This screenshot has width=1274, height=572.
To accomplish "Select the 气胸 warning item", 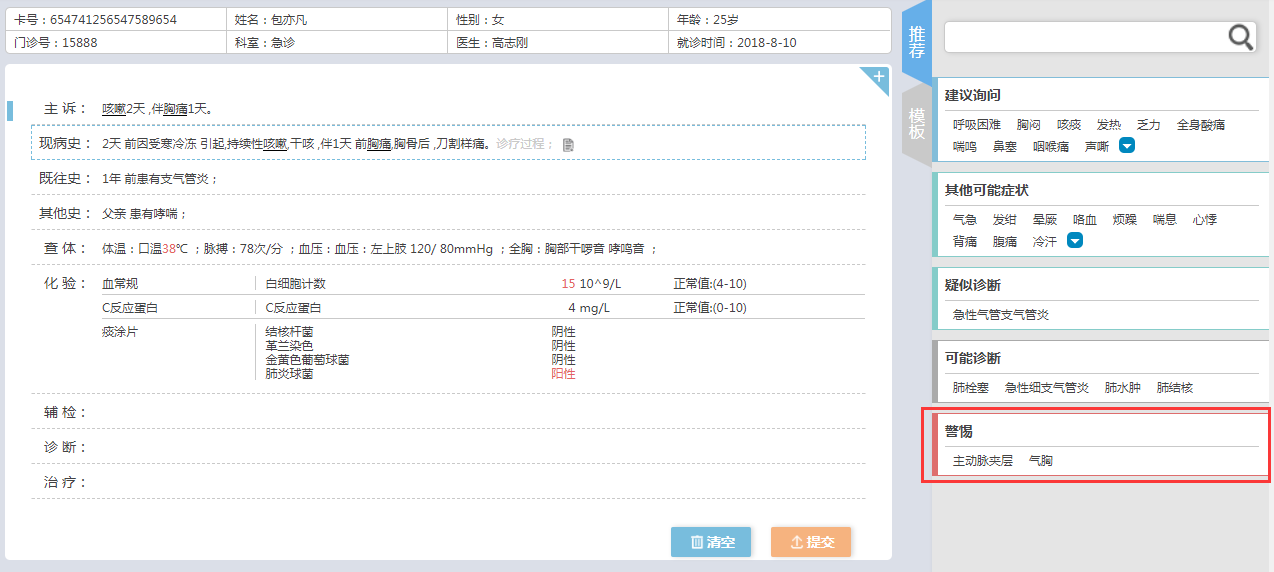I will pos(1041,461).
